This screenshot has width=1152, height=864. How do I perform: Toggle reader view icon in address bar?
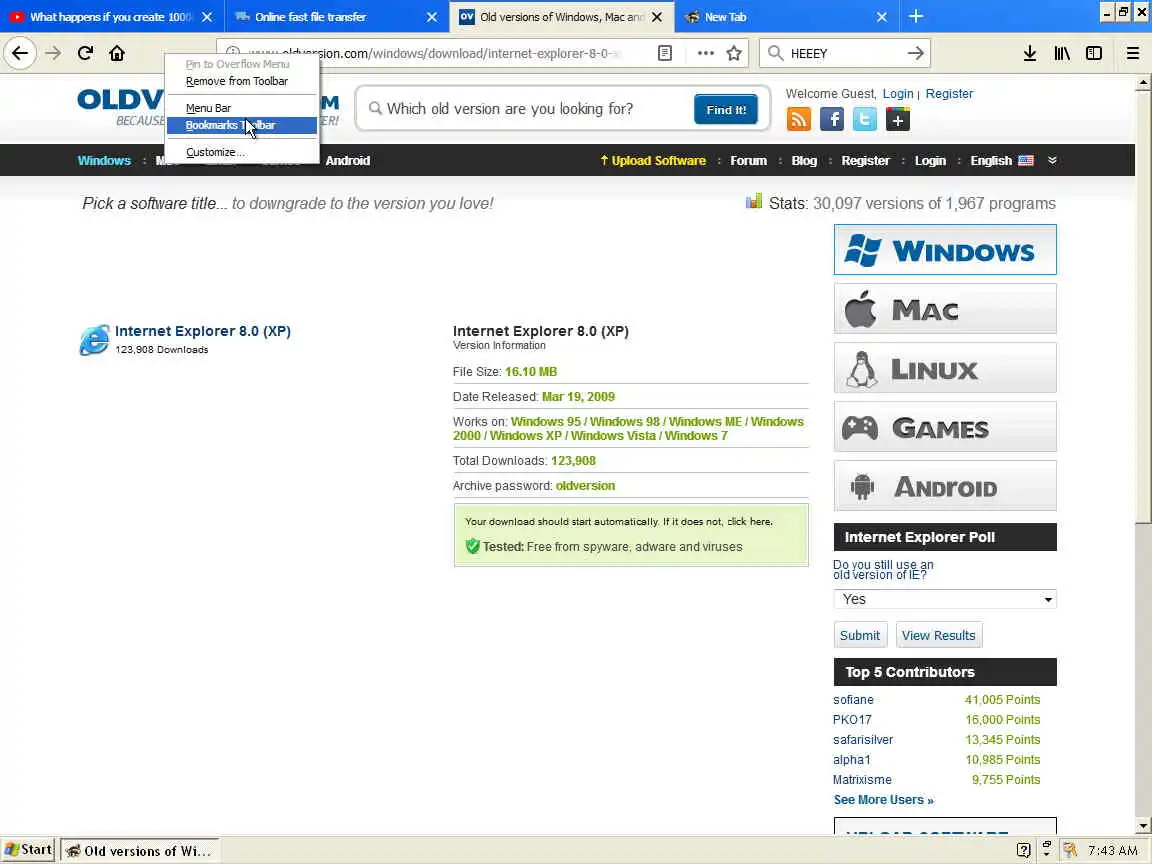tap(665, 53)
